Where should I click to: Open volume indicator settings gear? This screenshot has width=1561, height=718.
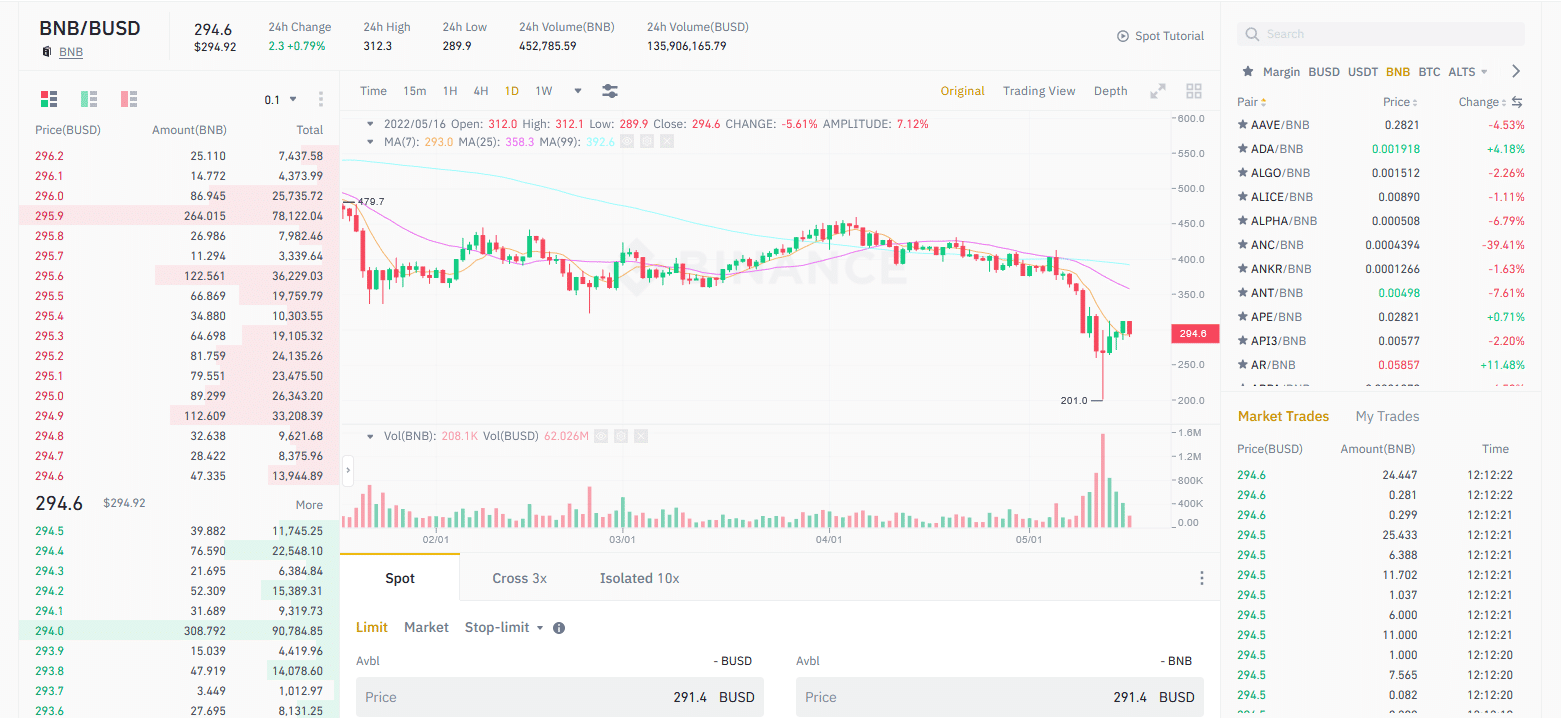pyautogui.click(x=620, y=436)
